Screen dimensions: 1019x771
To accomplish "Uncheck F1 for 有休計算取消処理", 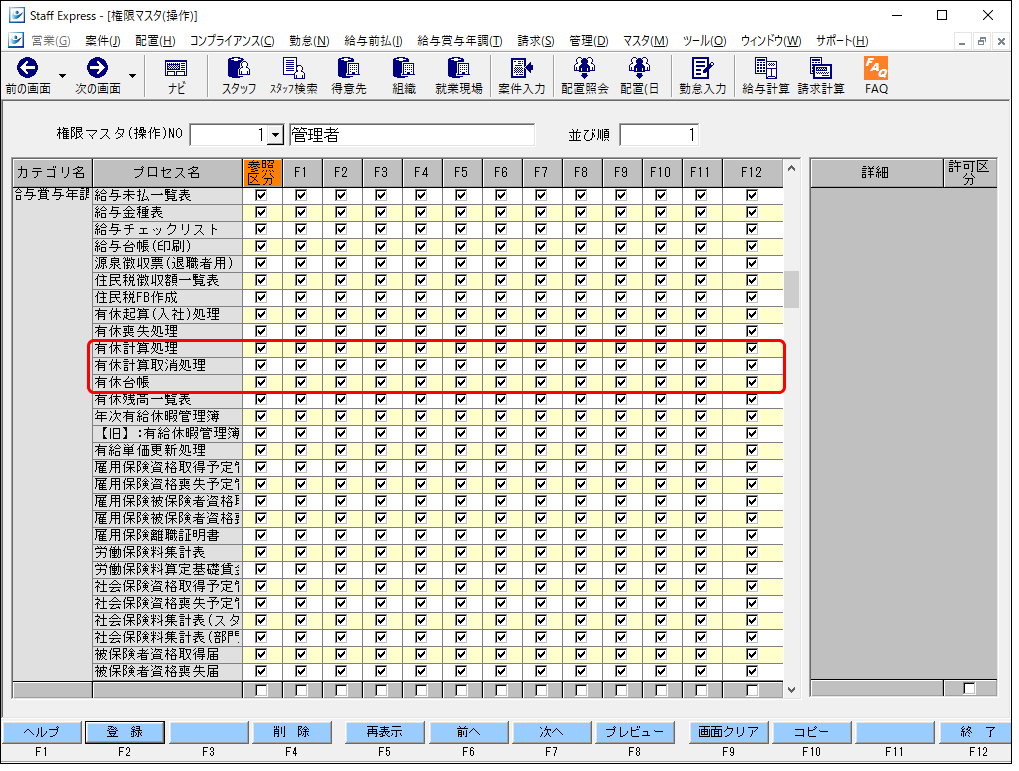I will [301, 365].
